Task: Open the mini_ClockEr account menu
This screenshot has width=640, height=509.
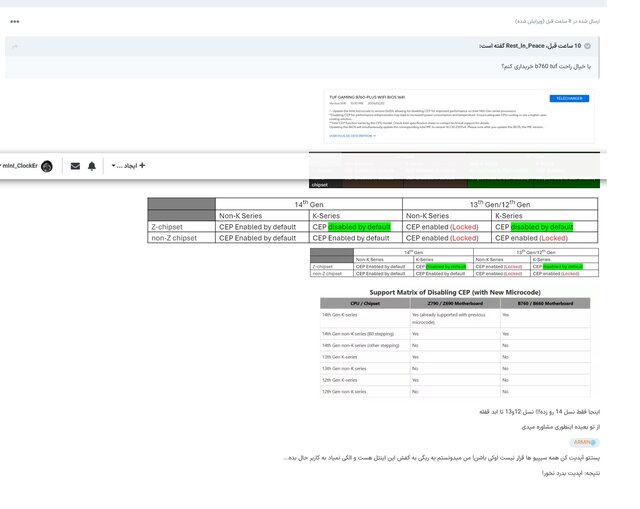Action: click(18, 166)
